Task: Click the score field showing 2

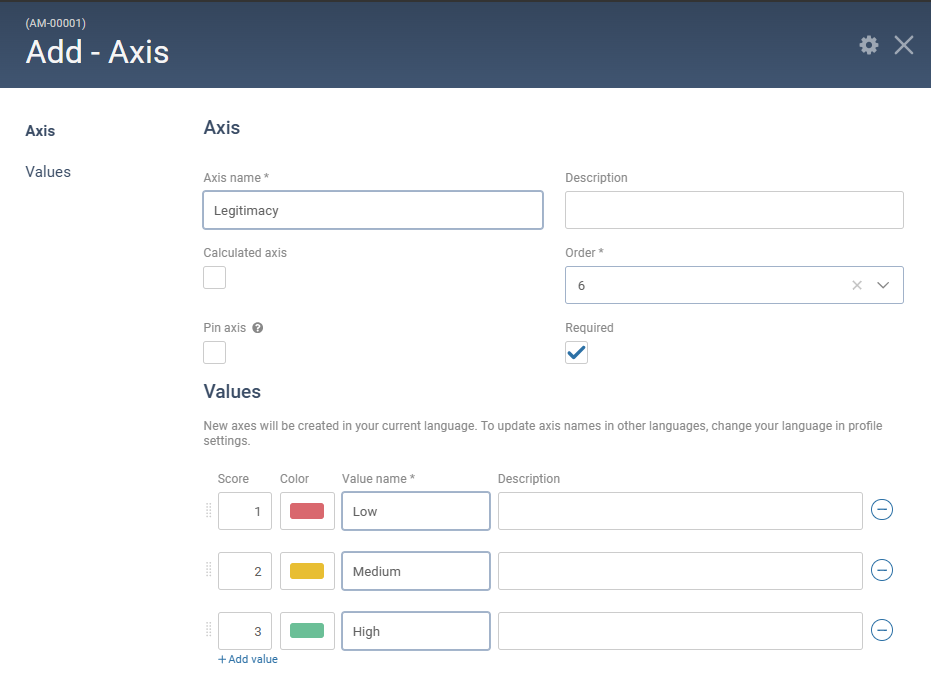Action: click(x=245, y=571)
